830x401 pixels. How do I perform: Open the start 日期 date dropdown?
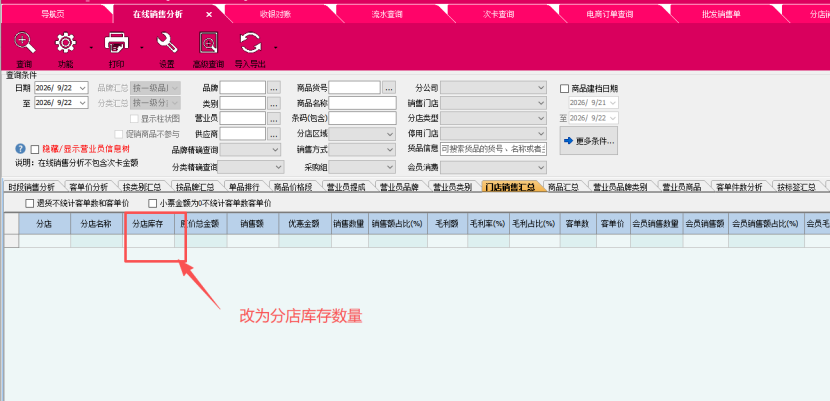tap(83, 88)
